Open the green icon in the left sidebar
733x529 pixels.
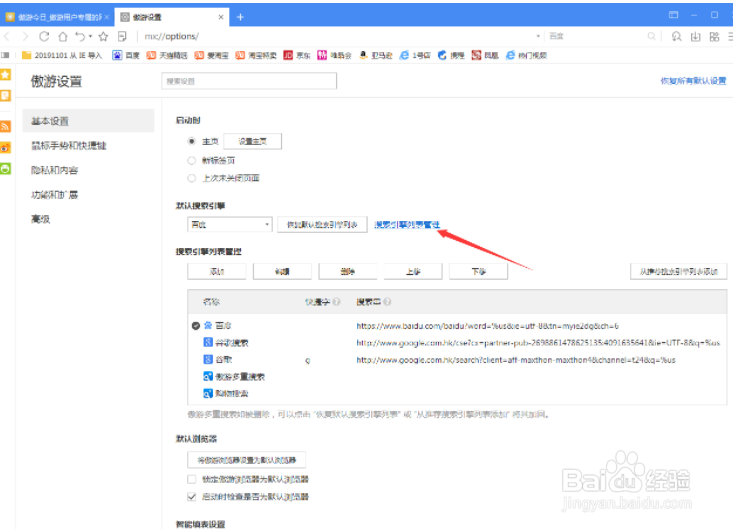click(5, 169)
